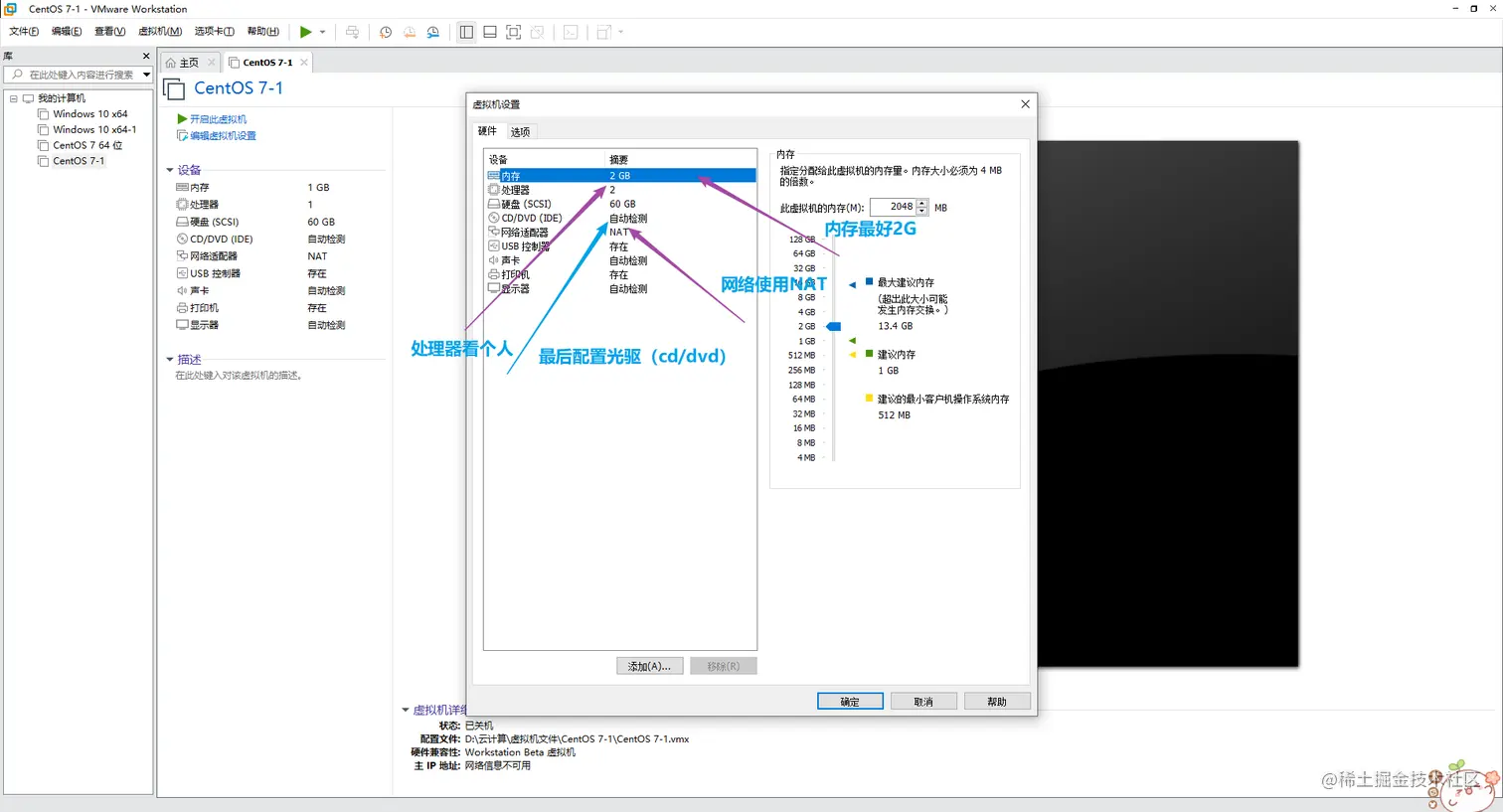The height and width of the screenshot is (812, 1503).
Task: Open the 选项卡(T) menu
Action: 214,32
